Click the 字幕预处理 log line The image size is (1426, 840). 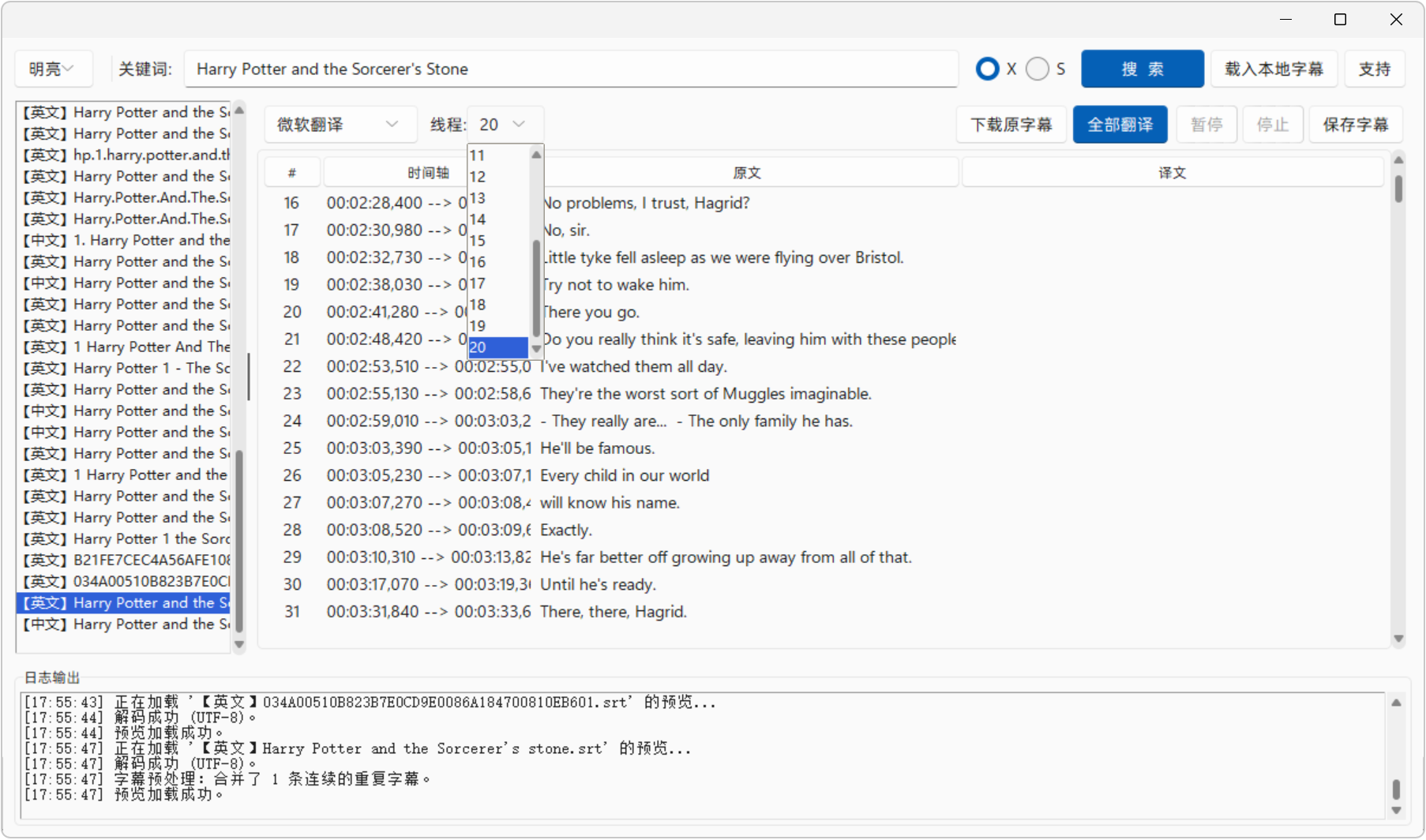coord(227,779)
